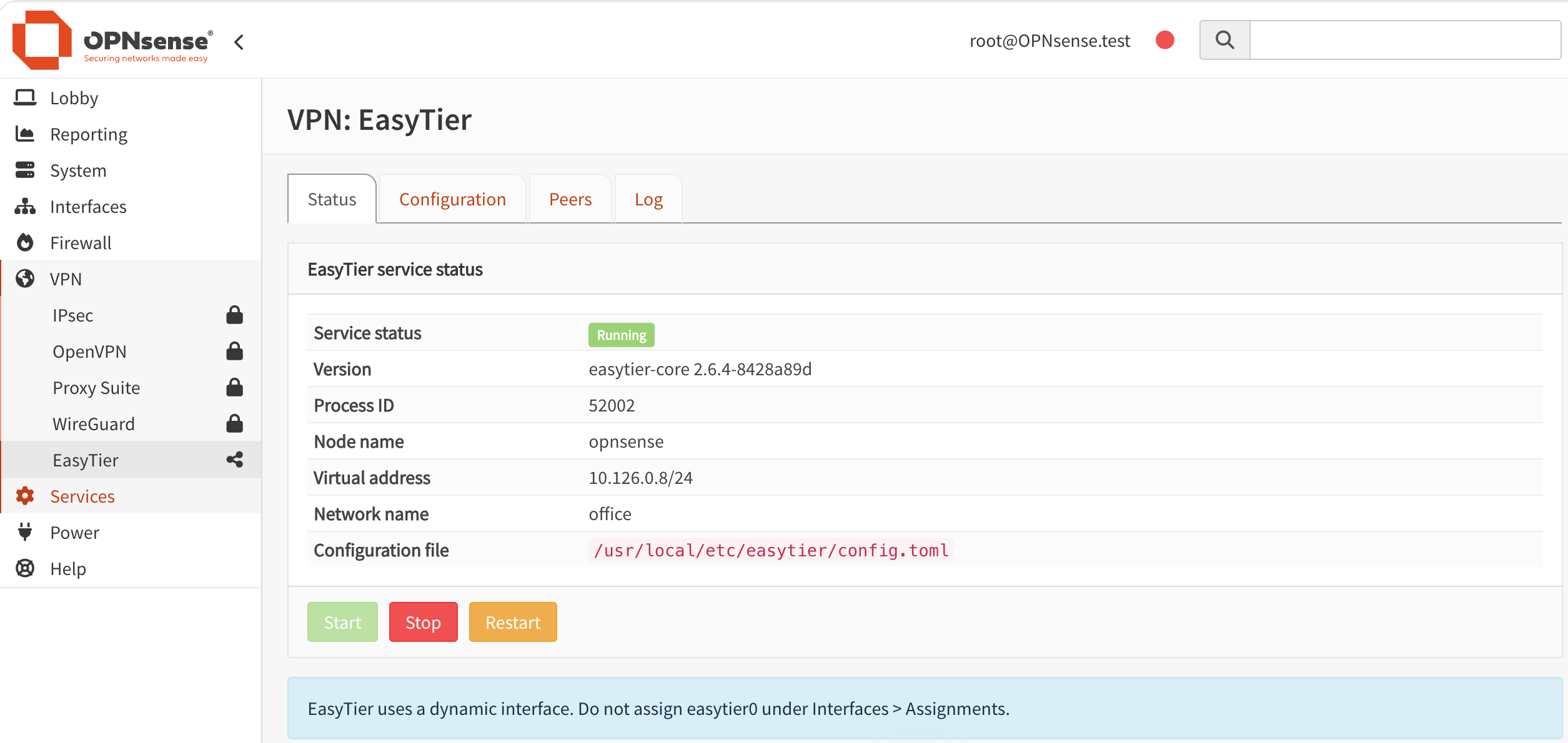This screenshot has height=743, width=1568.
Task: Click the Reporting chart icon
Action: point(25,134)
